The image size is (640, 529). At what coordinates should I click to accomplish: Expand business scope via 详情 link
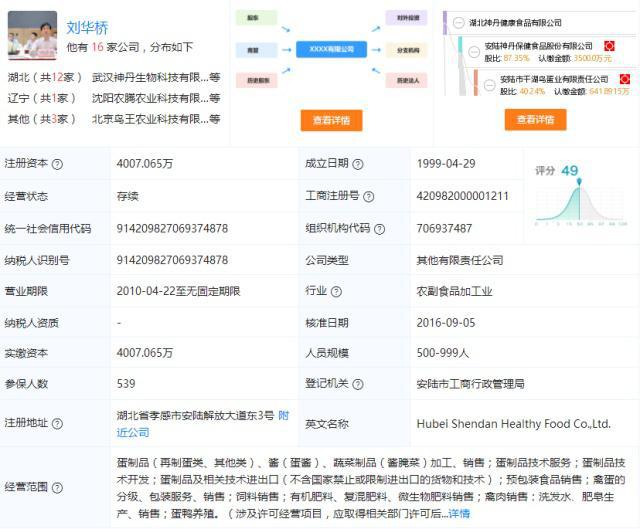click(459, 513)
